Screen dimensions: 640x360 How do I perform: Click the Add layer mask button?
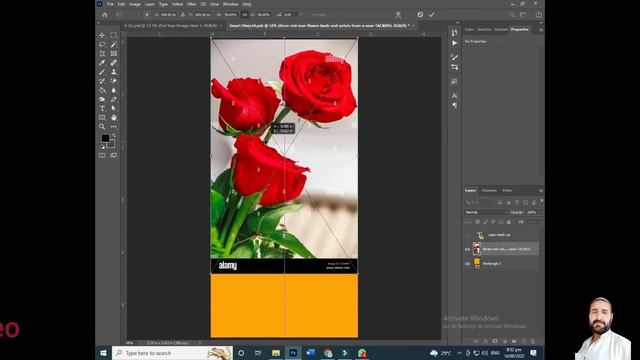495,341
